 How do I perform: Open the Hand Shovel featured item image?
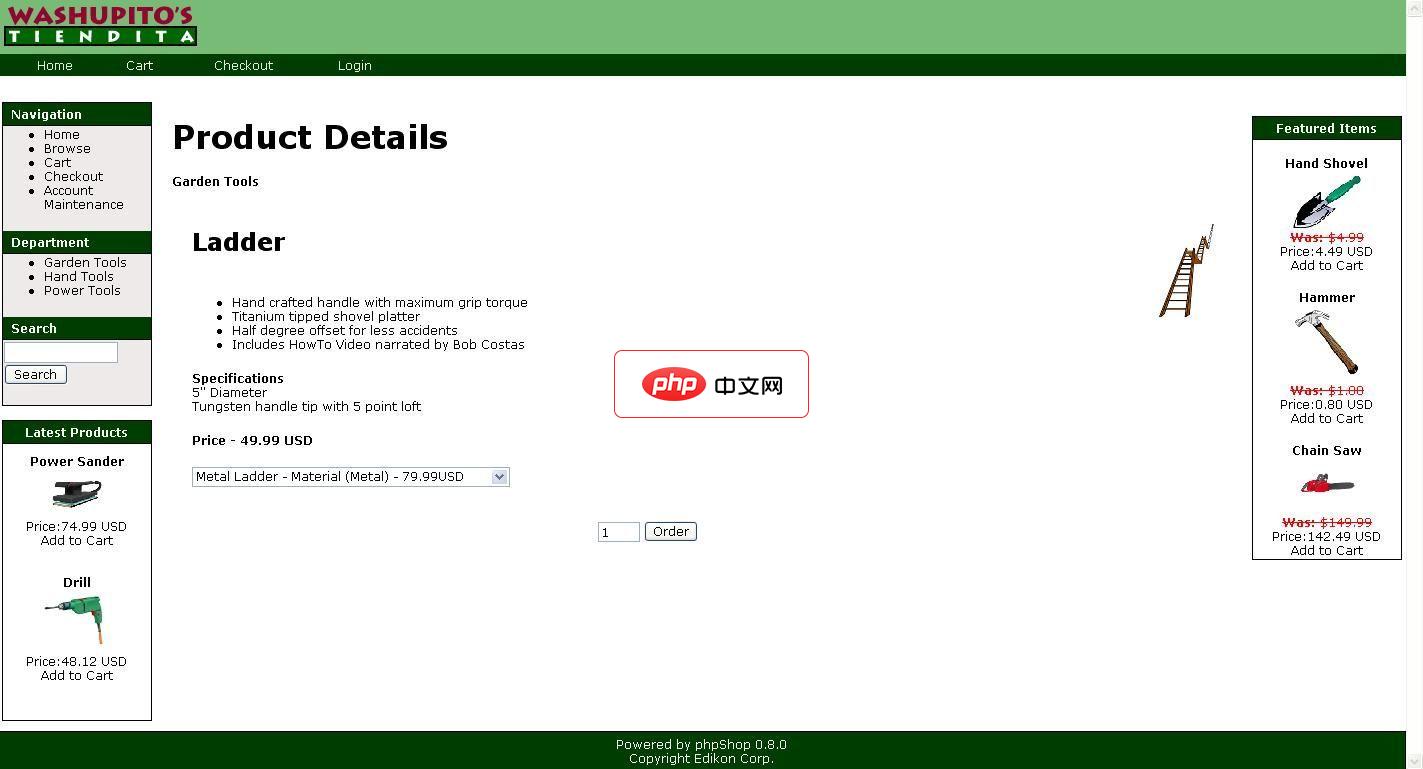1326,202
